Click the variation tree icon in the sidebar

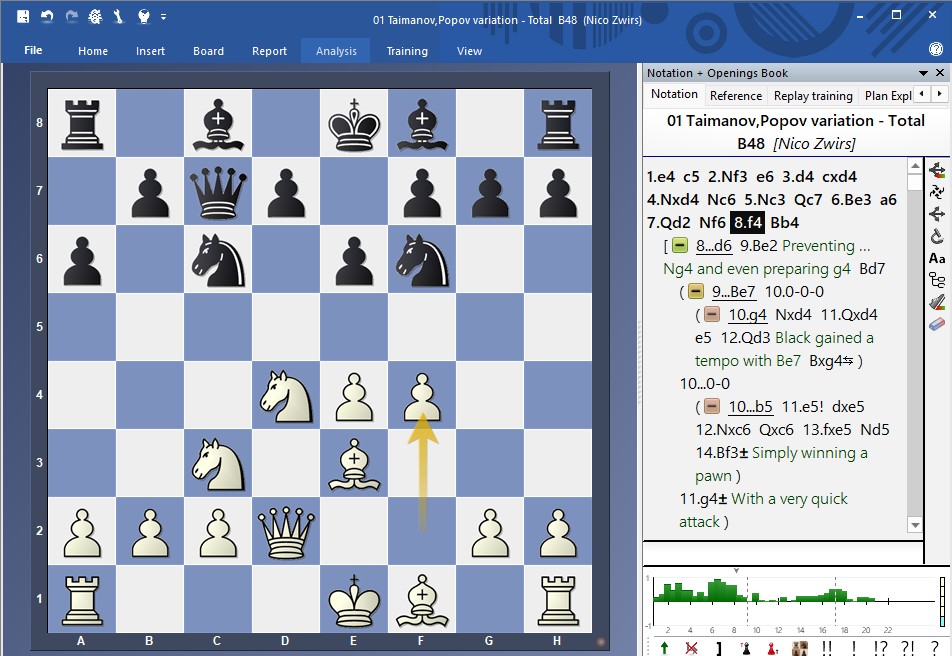point(937,280)
